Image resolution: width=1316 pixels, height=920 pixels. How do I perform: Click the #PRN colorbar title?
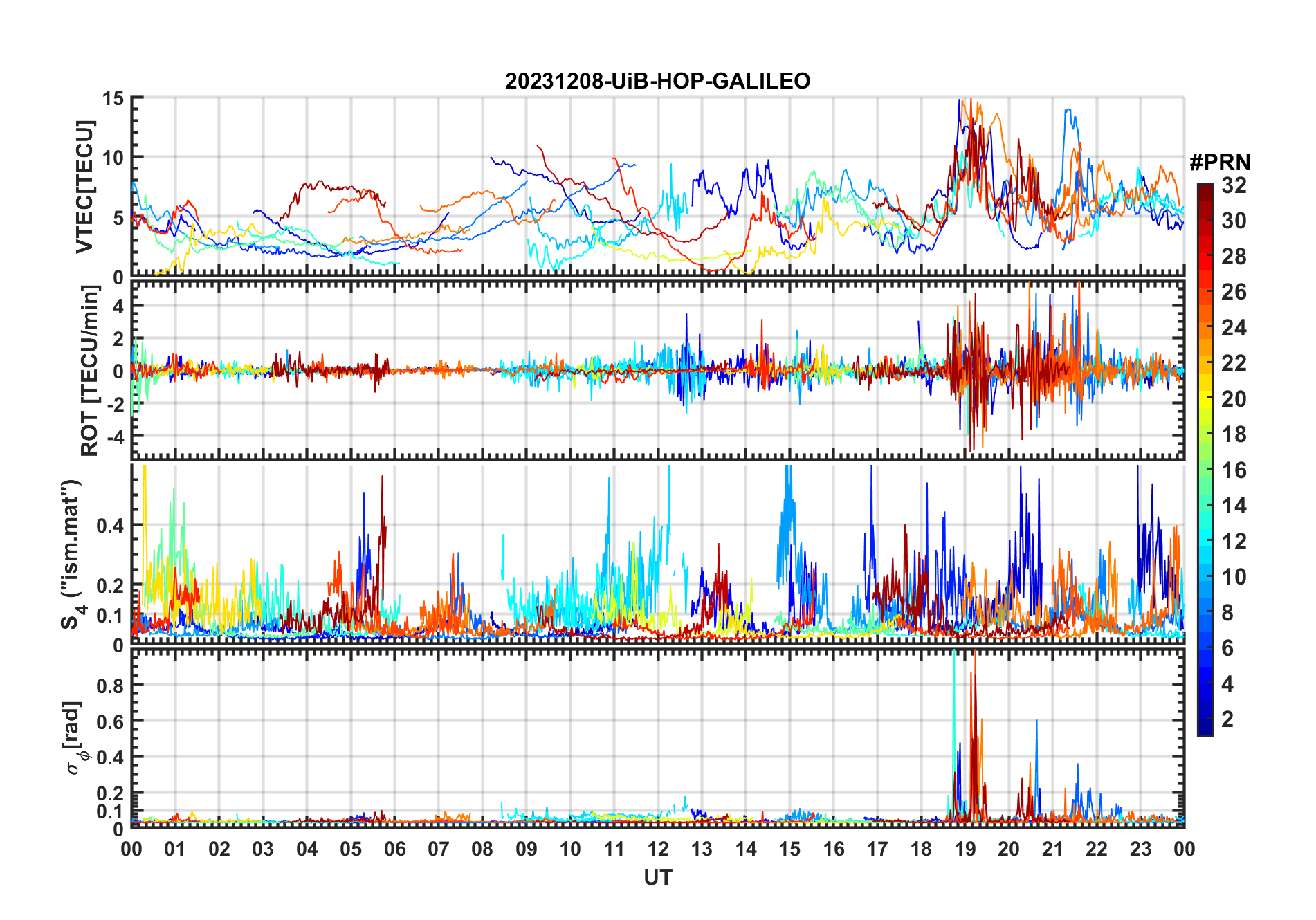pyautogui.click(x=1220, y=163)
